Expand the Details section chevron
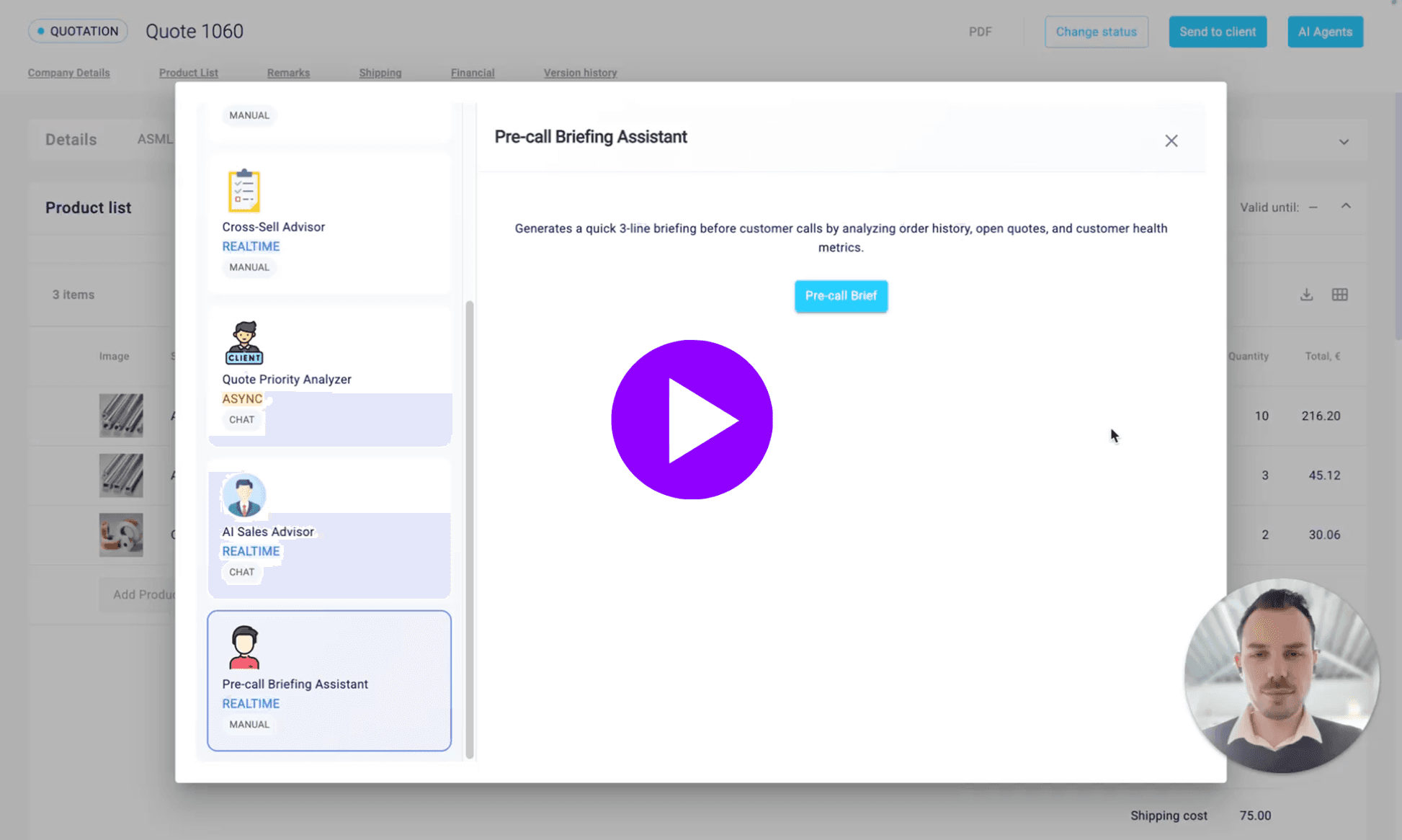1402x840 pixels. pos(1344,142)
